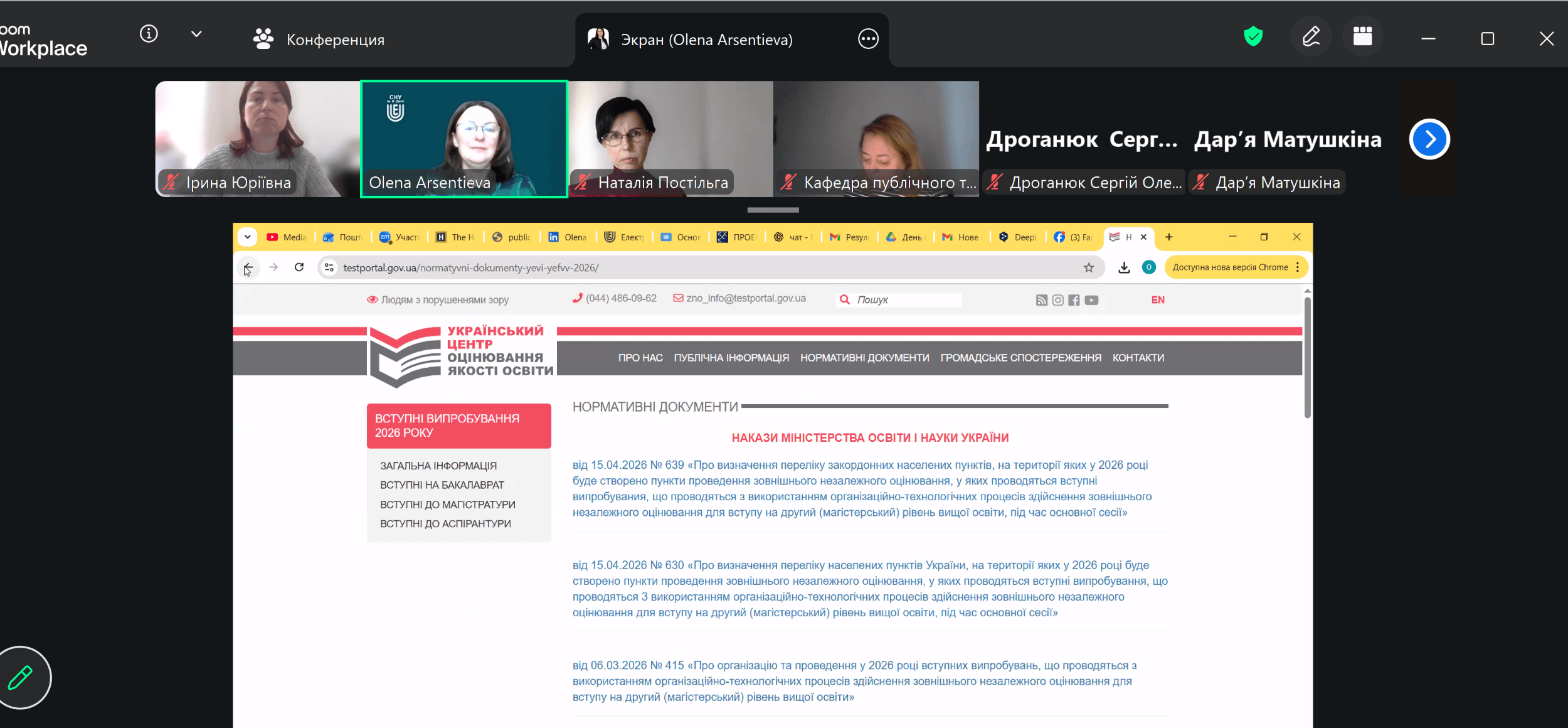Expand the chevron next to info icon
The height and width of the screenshot is (728, 1568).
coord(196,34)
